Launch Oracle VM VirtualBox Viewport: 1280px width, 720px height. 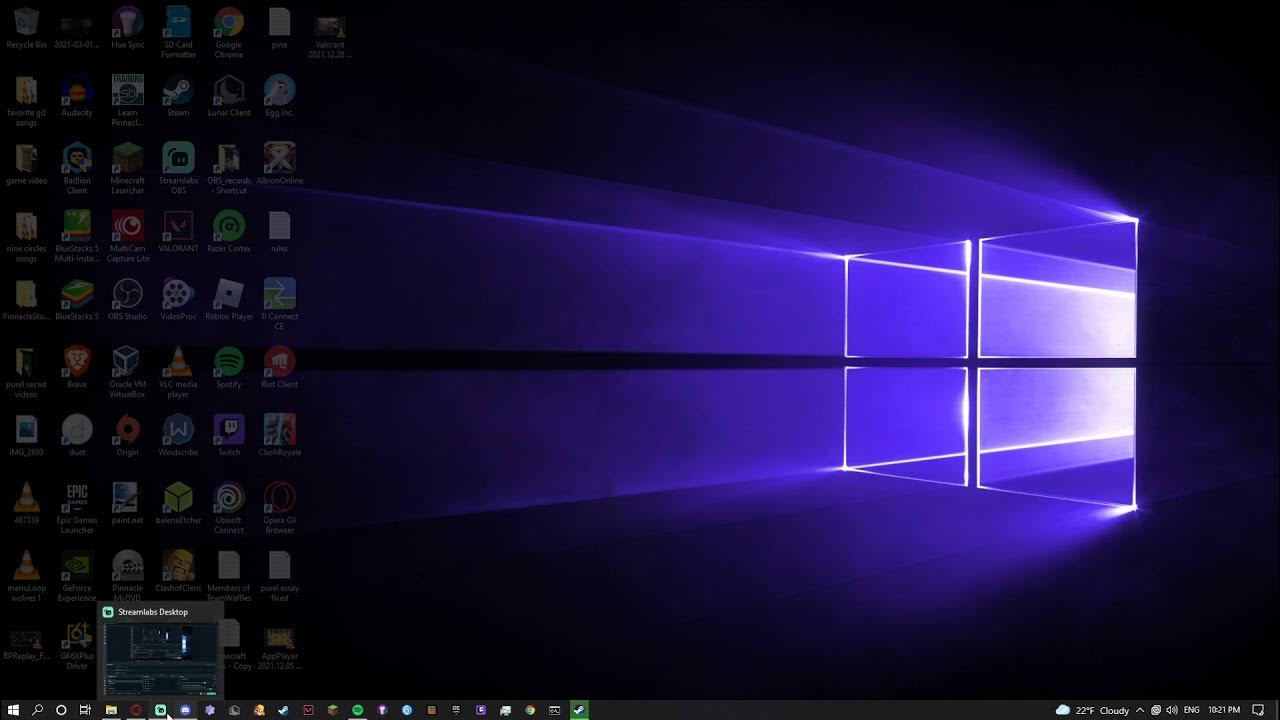click(127, 373)
